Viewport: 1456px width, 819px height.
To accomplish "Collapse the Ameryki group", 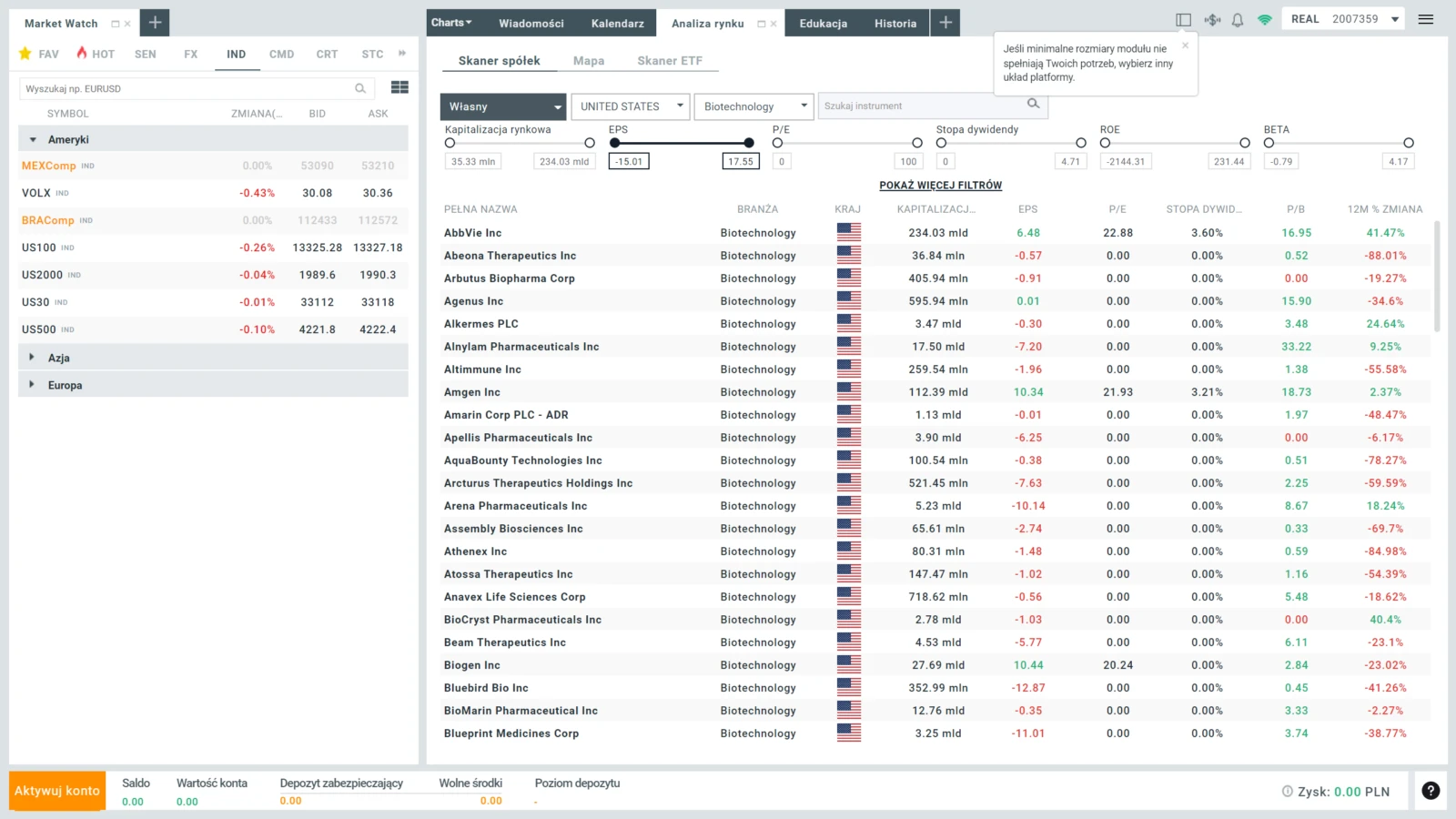I will (33, 139).
